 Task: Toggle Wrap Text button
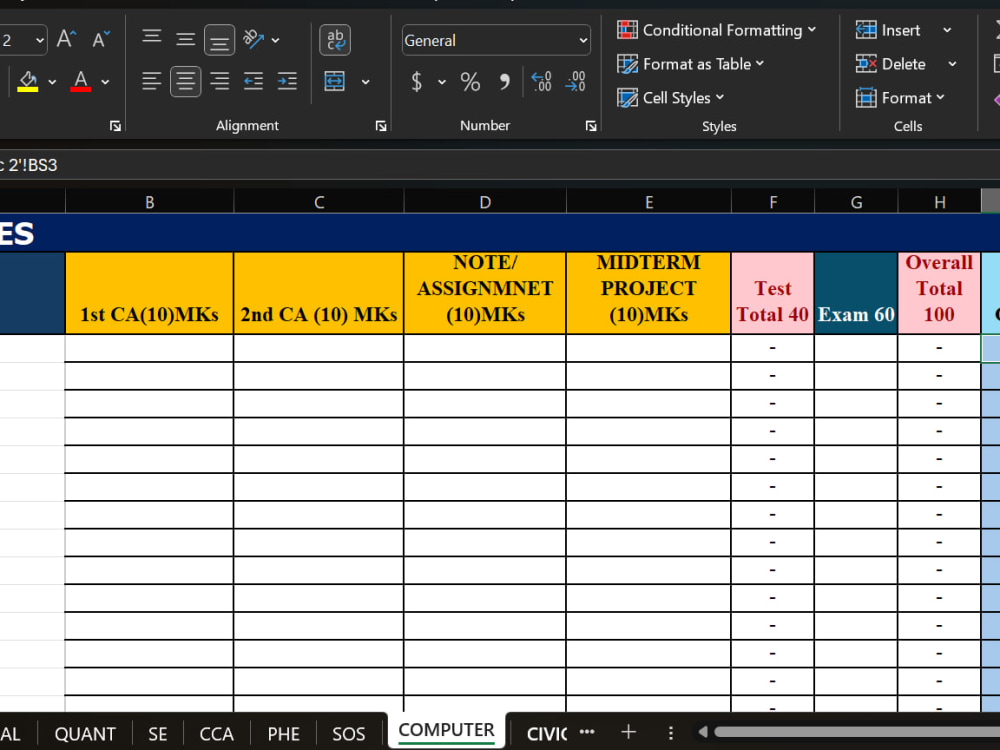(x=335, y=40)
